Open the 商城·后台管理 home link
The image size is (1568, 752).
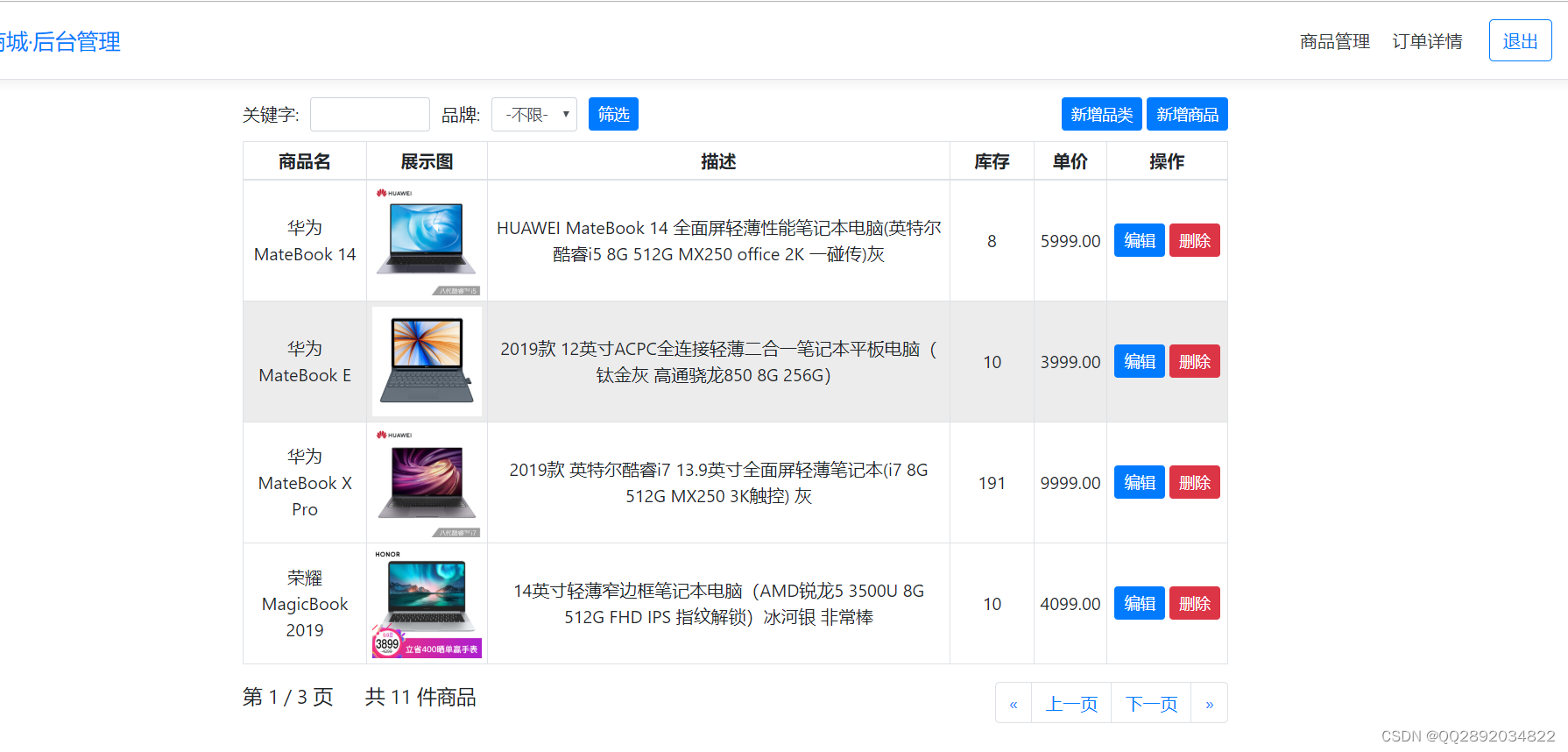(60, 41)
